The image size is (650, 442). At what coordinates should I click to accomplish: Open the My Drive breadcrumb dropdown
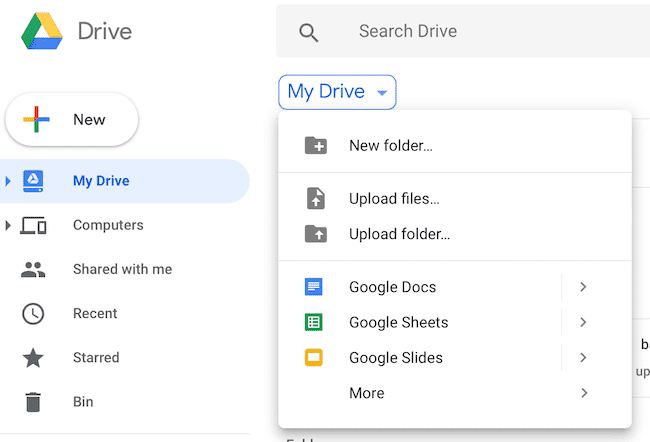point(337,92)
